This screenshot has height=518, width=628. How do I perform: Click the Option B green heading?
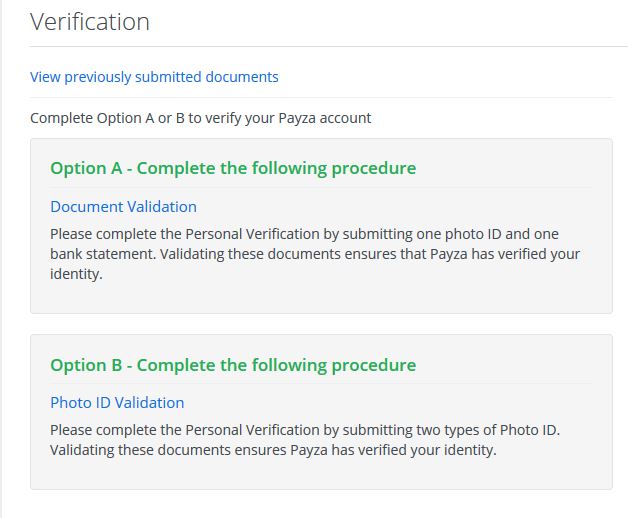(x=233, y=365)
